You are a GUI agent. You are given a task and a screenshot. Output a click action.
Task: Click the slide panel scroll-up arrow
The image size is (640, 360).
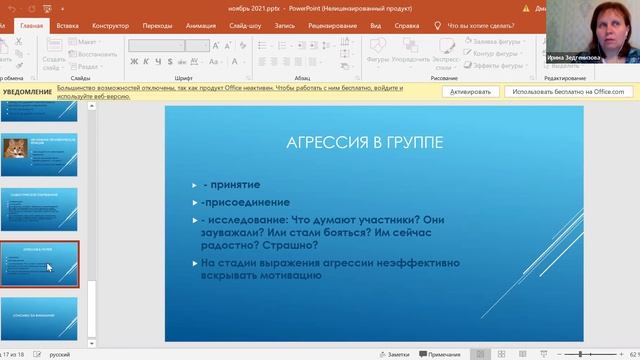(92, 106)
